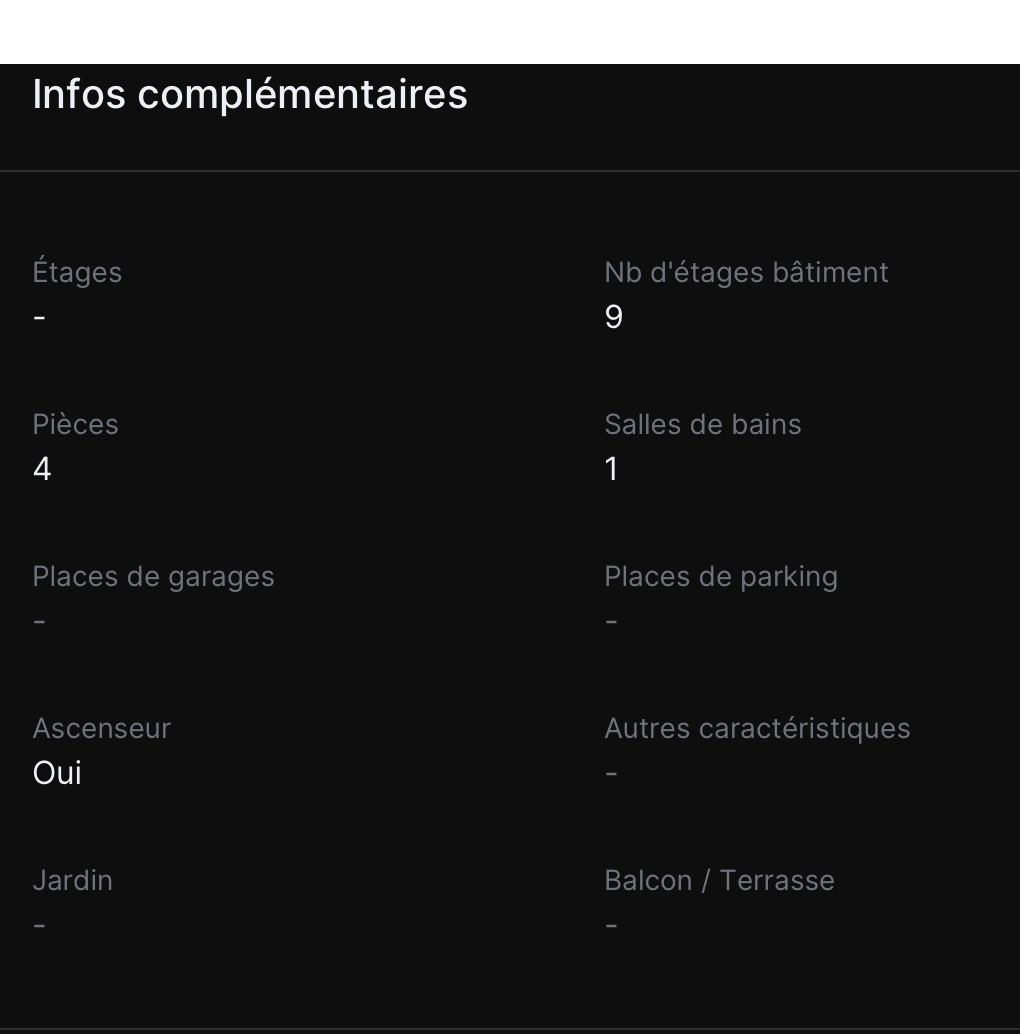The width and height of the screenshot is (1020, 1034).
Task: Click the Autres caractéristiques dash value
Action: (611, 774)
